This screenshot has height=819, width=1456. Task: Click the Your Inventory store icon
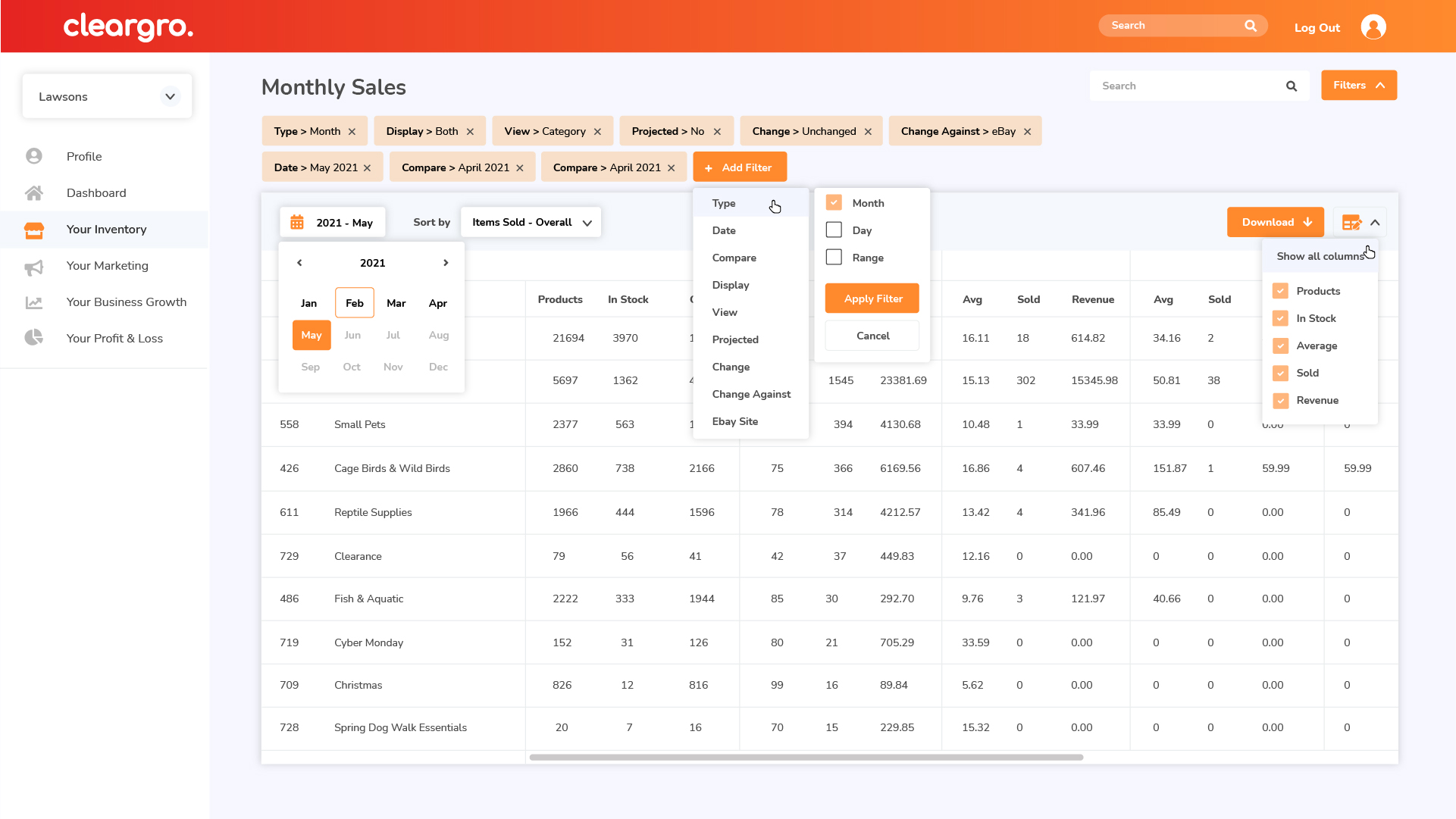point(34,230)
